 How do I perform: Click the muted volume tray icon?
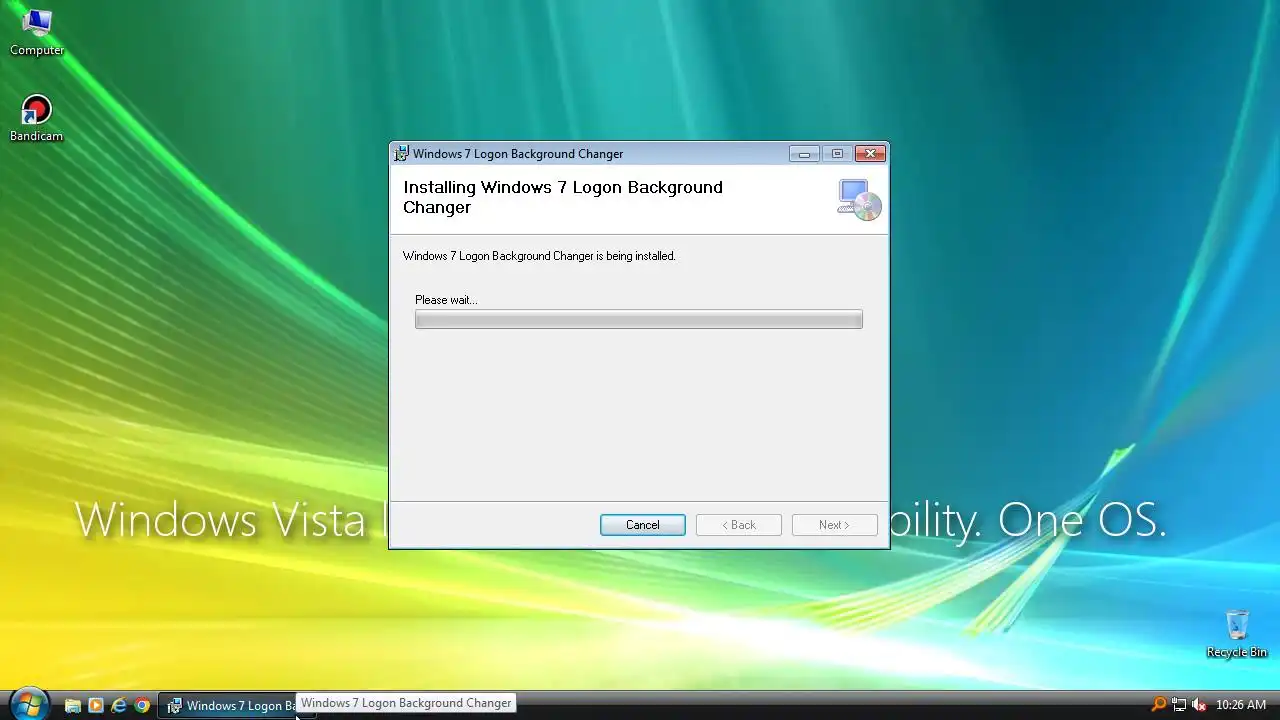[x=1199, y=705]
